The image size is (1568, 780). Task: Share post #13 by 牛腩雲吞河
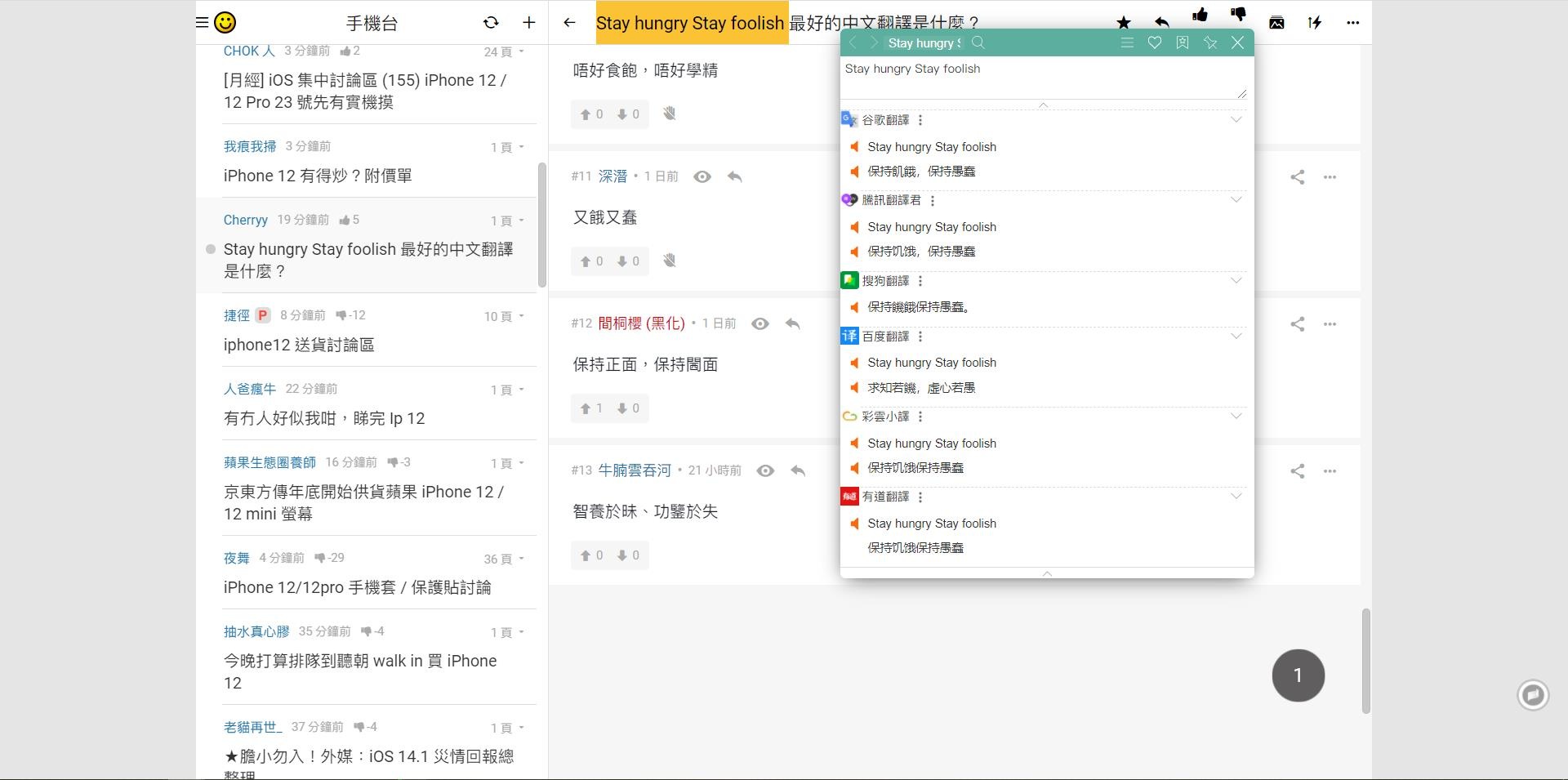(1298, 470)
